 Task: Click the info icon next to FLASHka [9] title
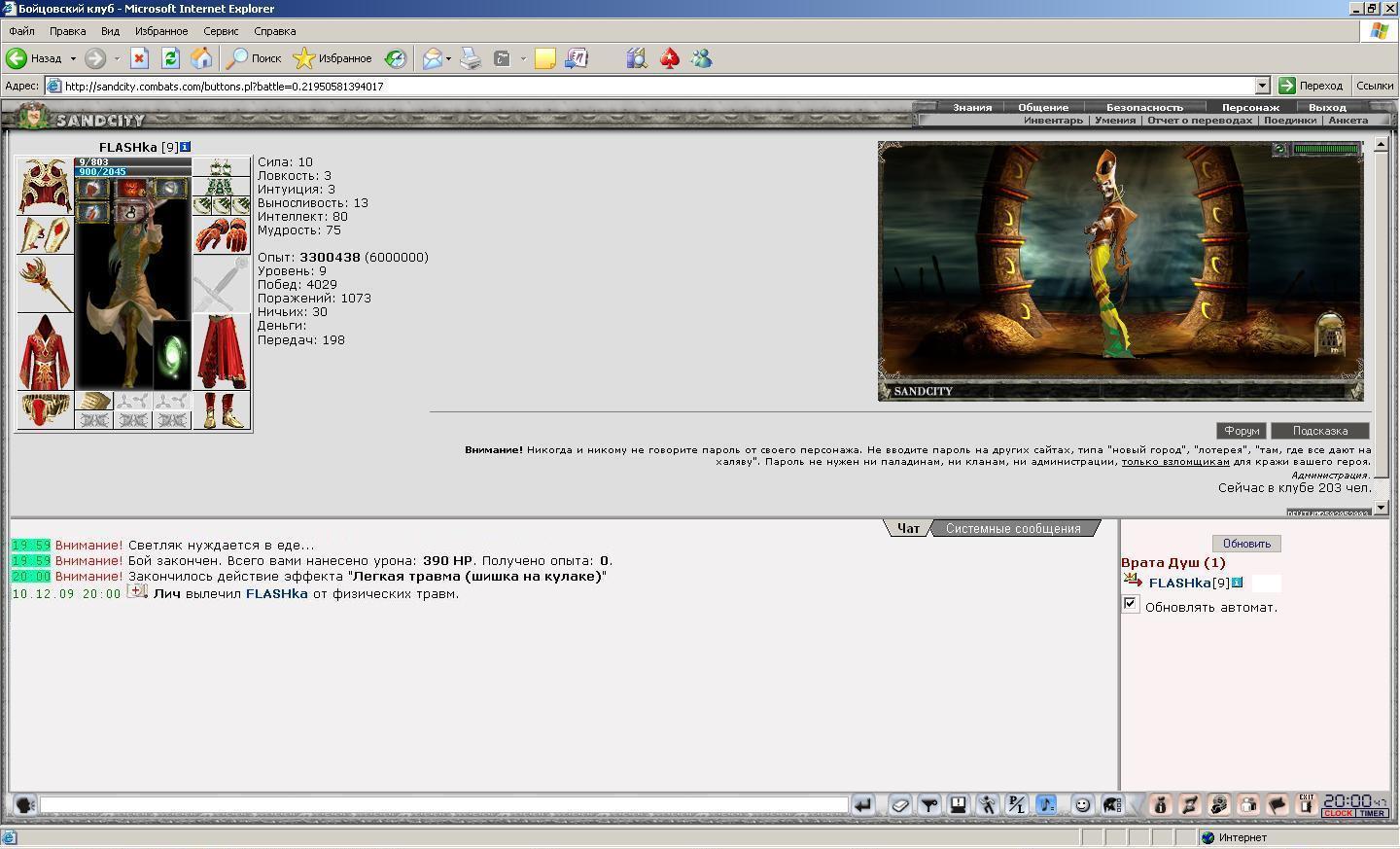pyautogui.click(x=185, y=147)
